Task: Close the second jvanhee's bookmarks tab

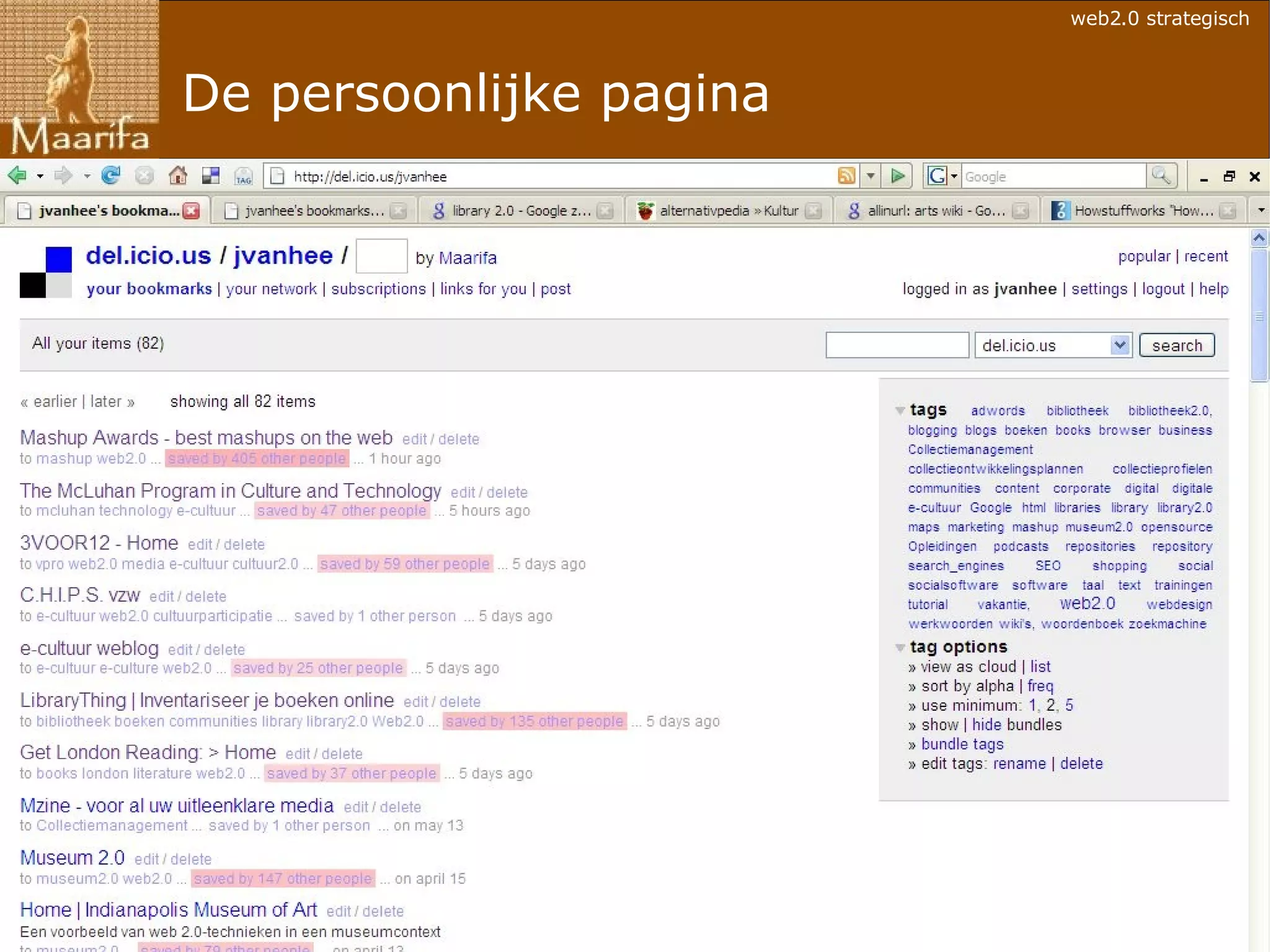Action: click(x=399, y=211)
